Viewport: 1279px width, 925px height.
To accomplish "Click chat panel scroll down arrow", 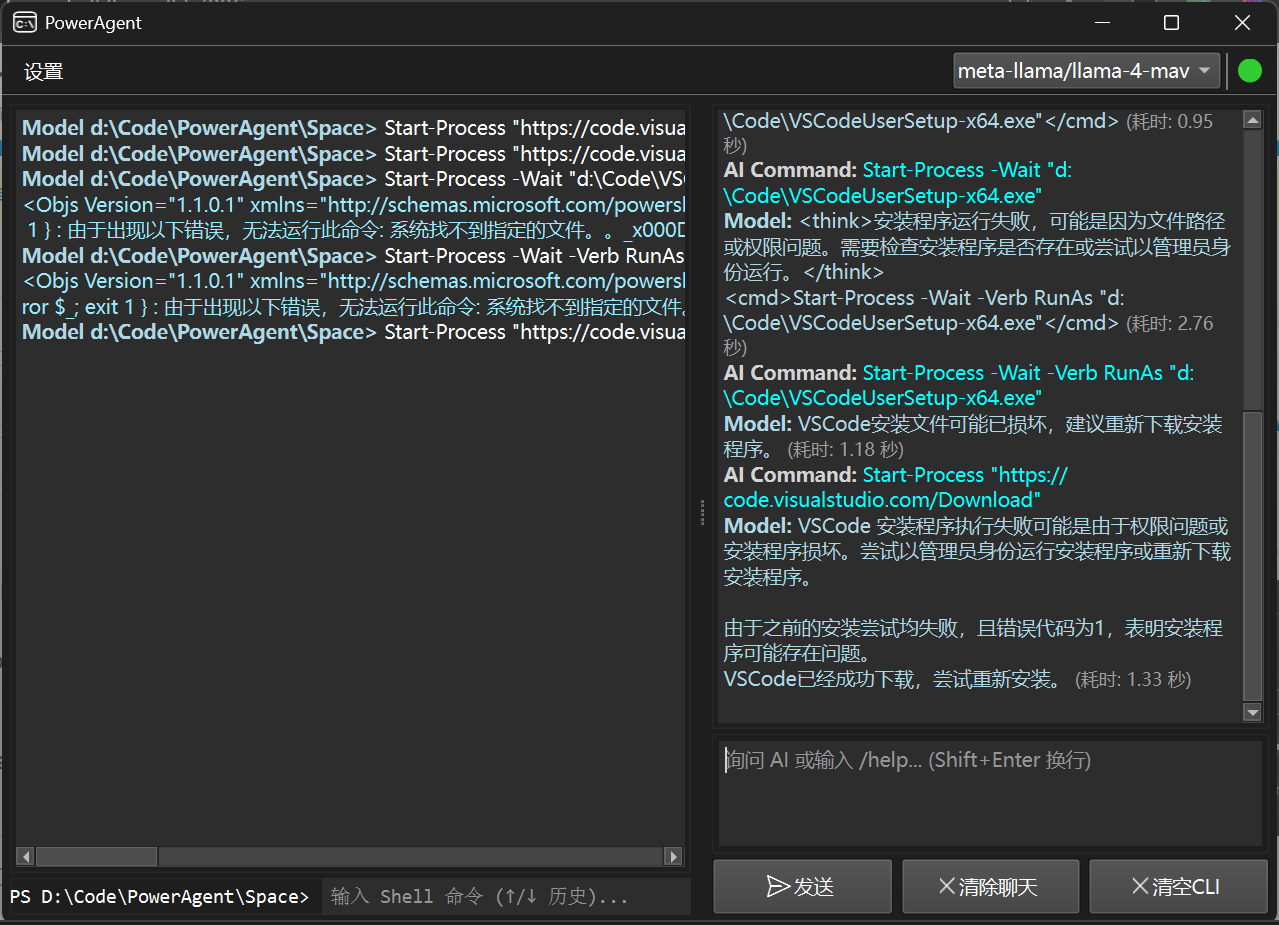I will point(1252,712).
